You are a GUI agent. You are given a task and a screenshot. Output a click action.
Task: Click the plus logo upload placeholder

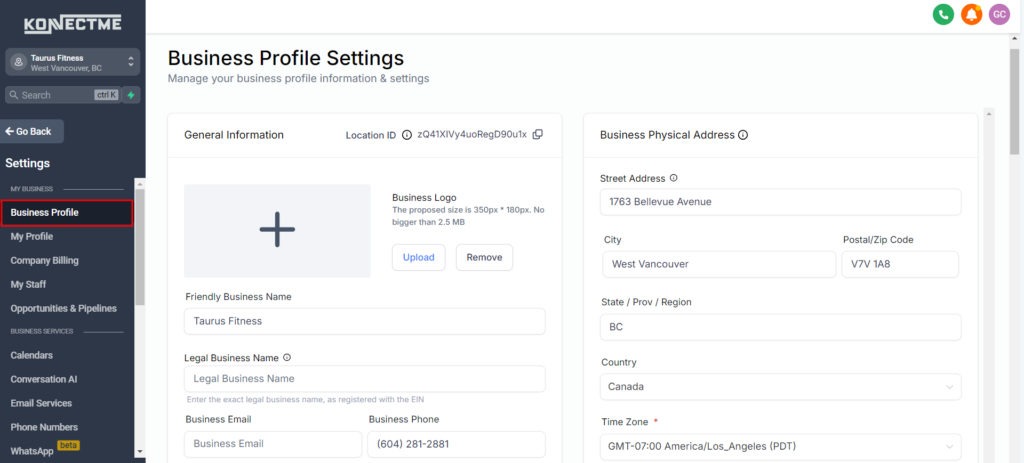click(x=277, y=230)
